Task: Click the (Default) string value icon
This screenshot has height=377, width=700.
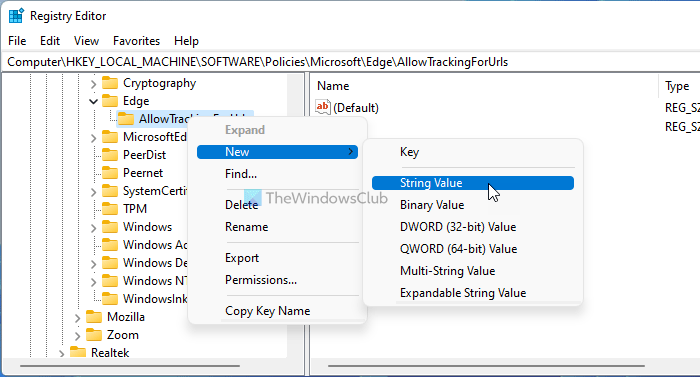Action: pos(323,107)
